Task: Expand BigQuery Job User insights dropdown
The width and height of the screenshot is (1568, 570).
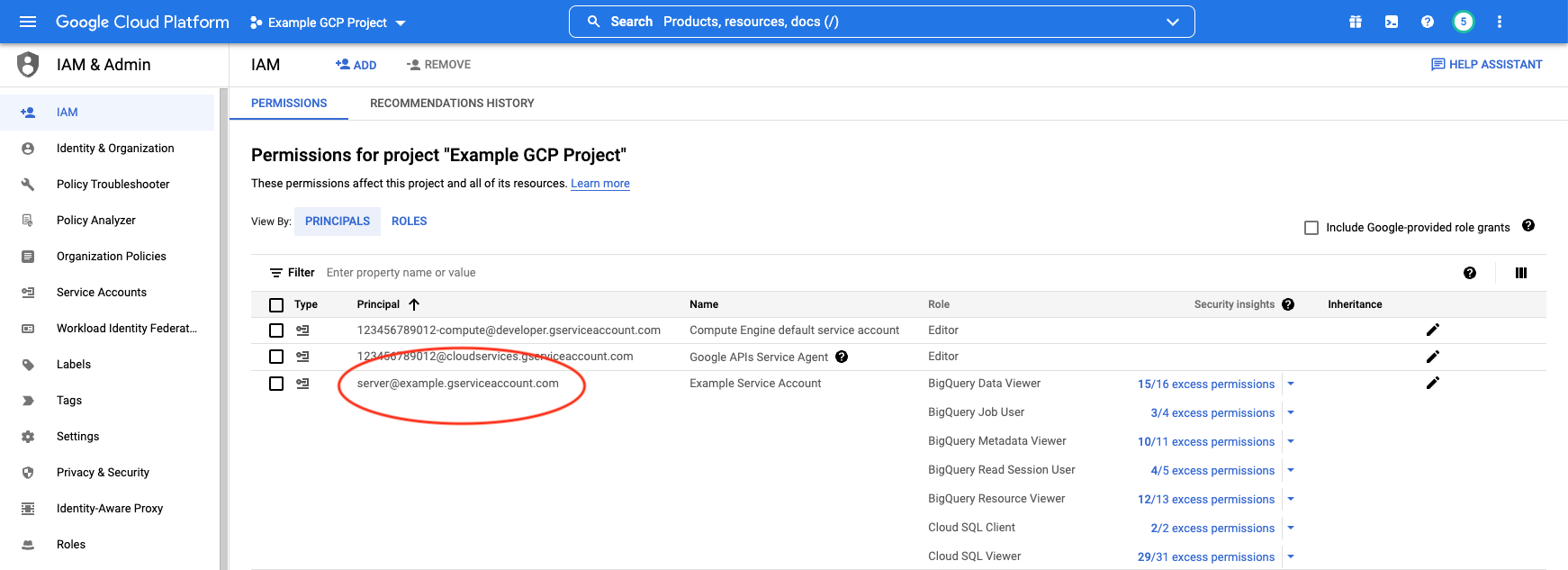Action: coord(1291,412)
